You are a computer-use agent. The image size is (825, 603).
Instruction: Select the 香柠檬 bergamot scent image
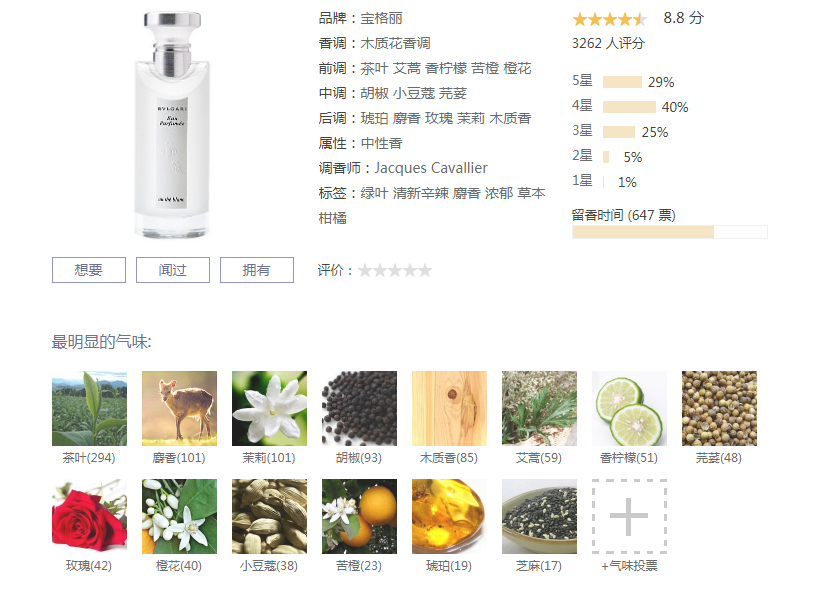(x=629, y=408)
